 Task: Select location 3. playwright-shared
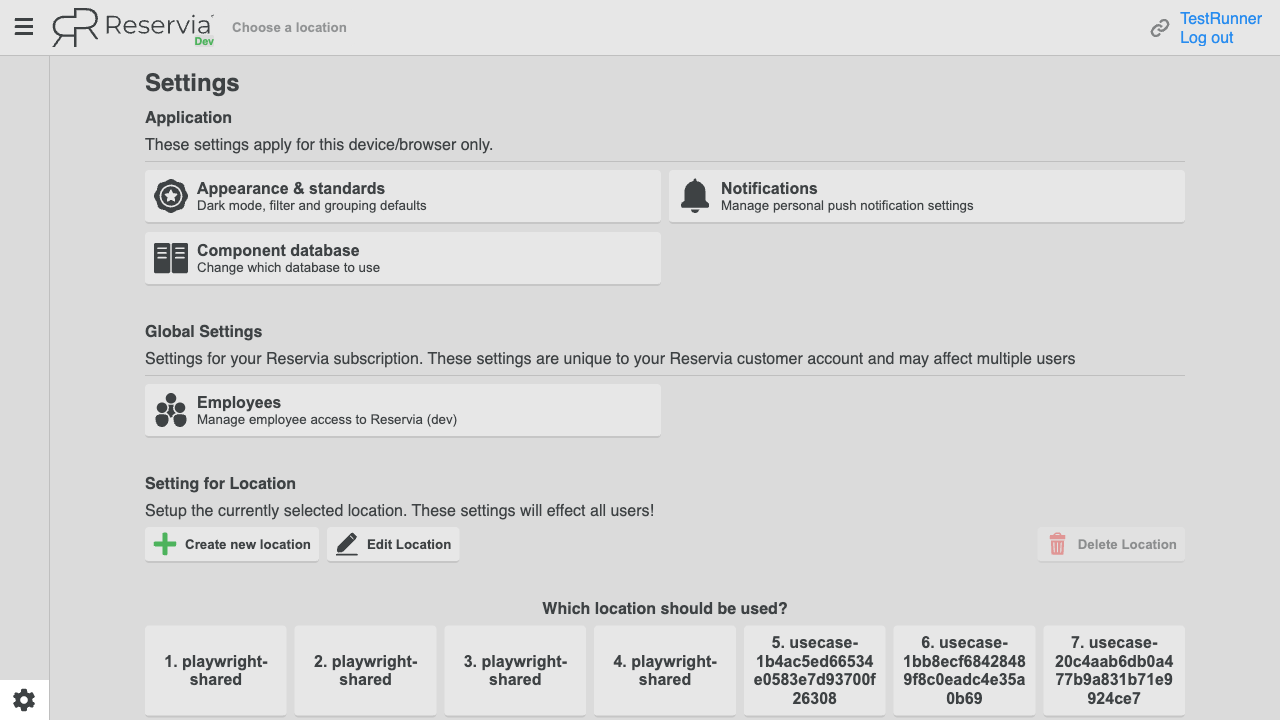point(515,670)
